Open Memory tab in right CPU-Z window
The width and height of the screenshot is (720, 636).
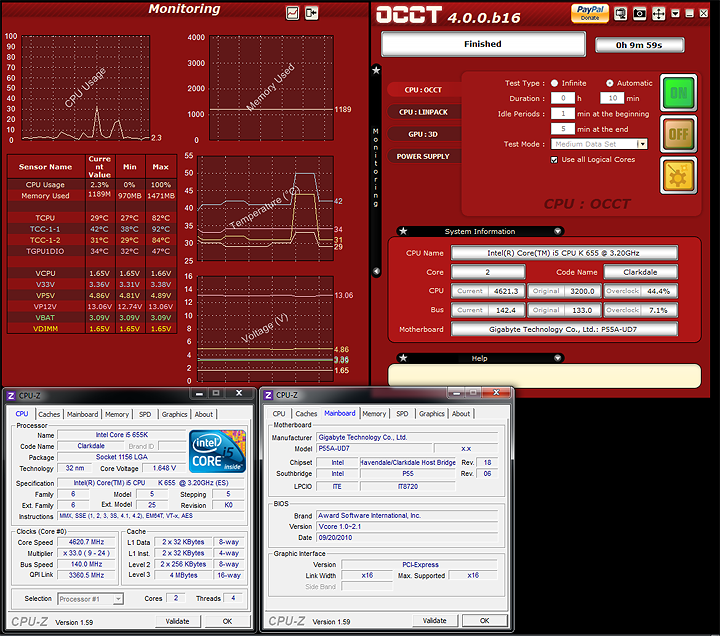(x=374, y=414)
